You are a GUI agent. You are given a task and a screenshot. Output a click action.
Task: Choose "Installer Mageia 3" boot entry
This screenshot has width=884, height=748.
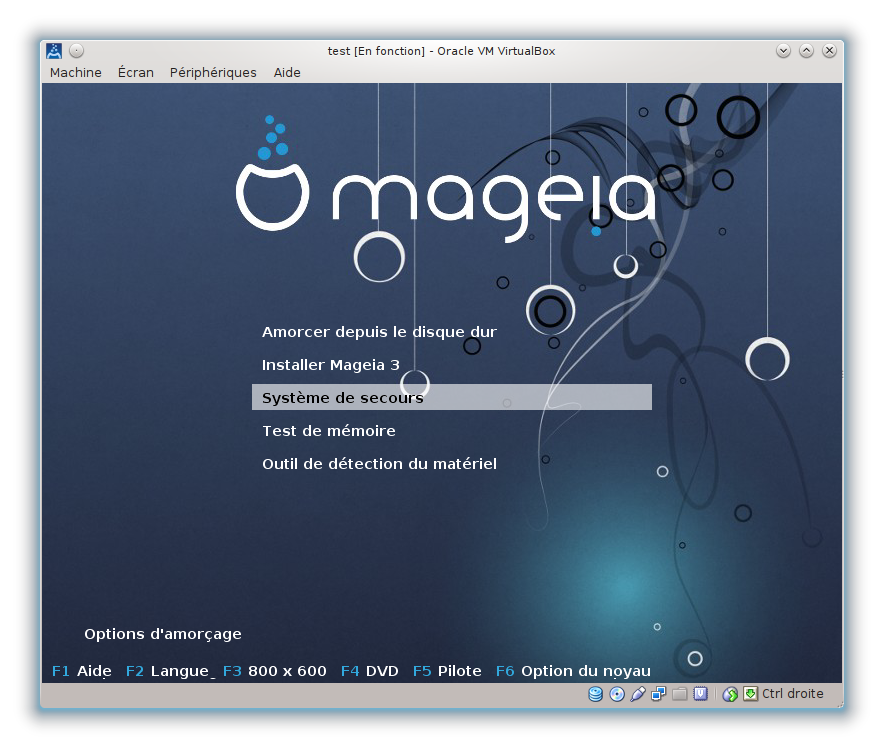[x=330, y=365]
